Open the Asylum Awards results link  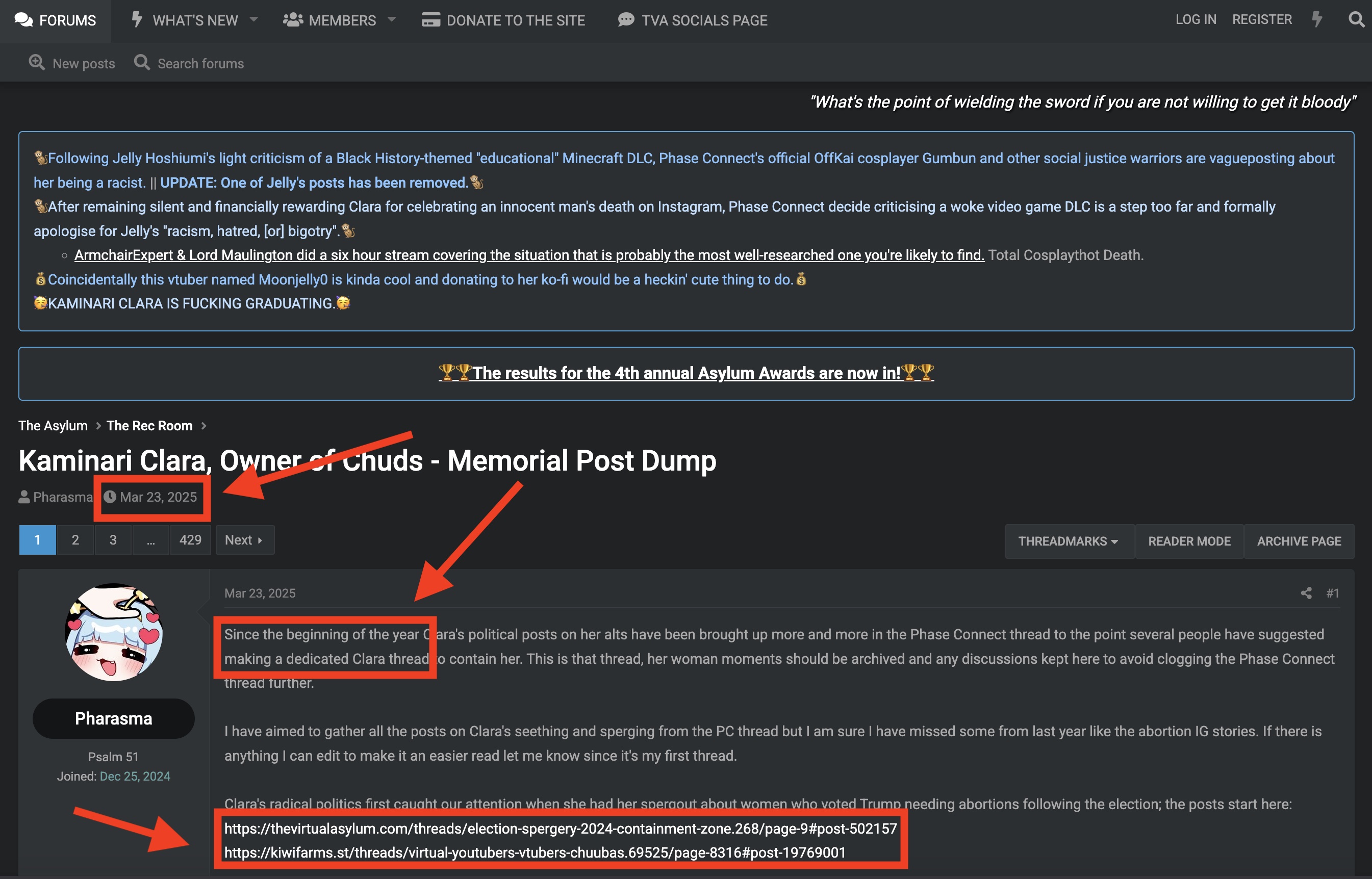(x=685, y=373)
